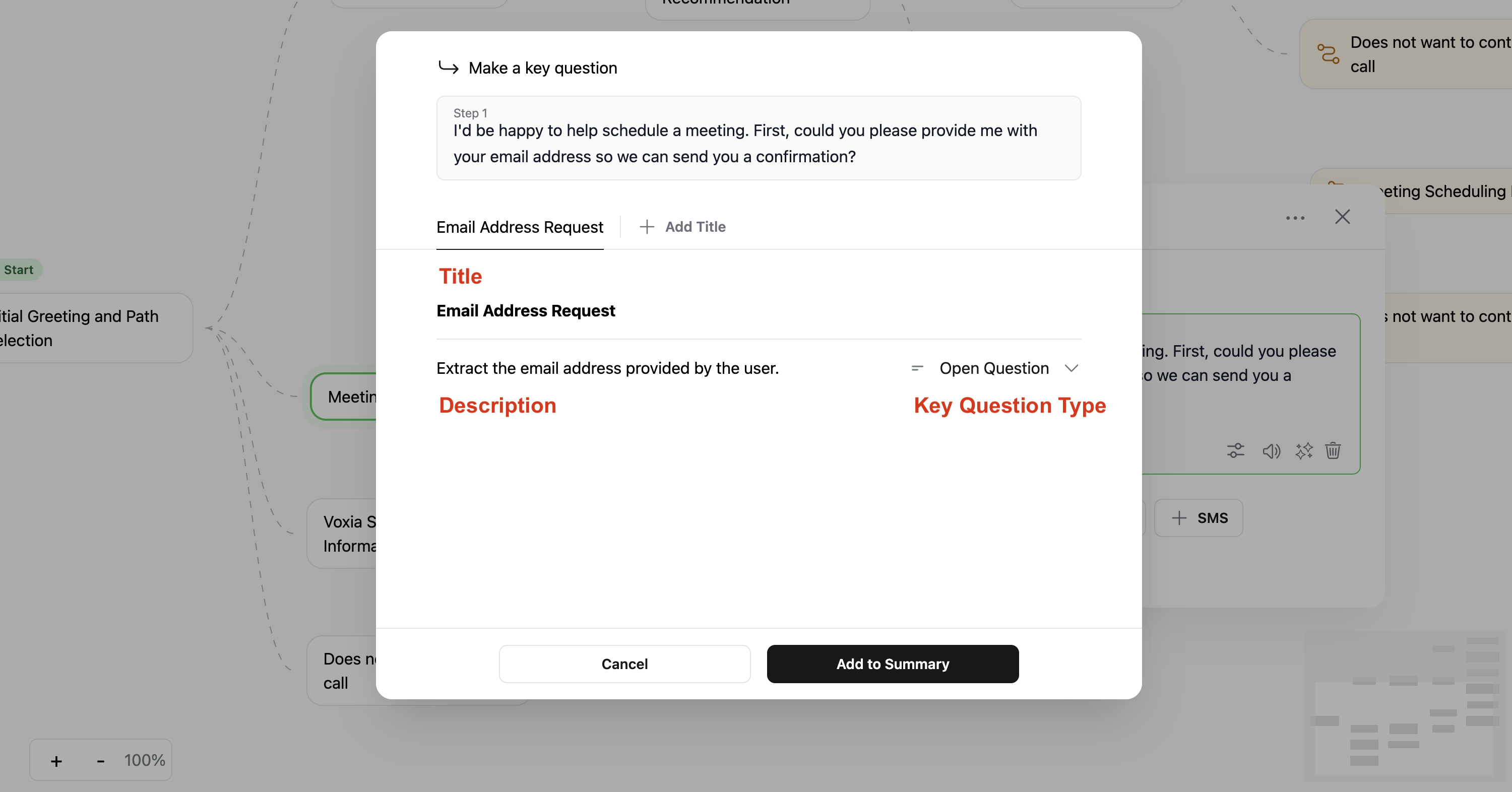Click the plus icon beside 'Add Title'
1512x792 pixels.
tap(646, 226)
